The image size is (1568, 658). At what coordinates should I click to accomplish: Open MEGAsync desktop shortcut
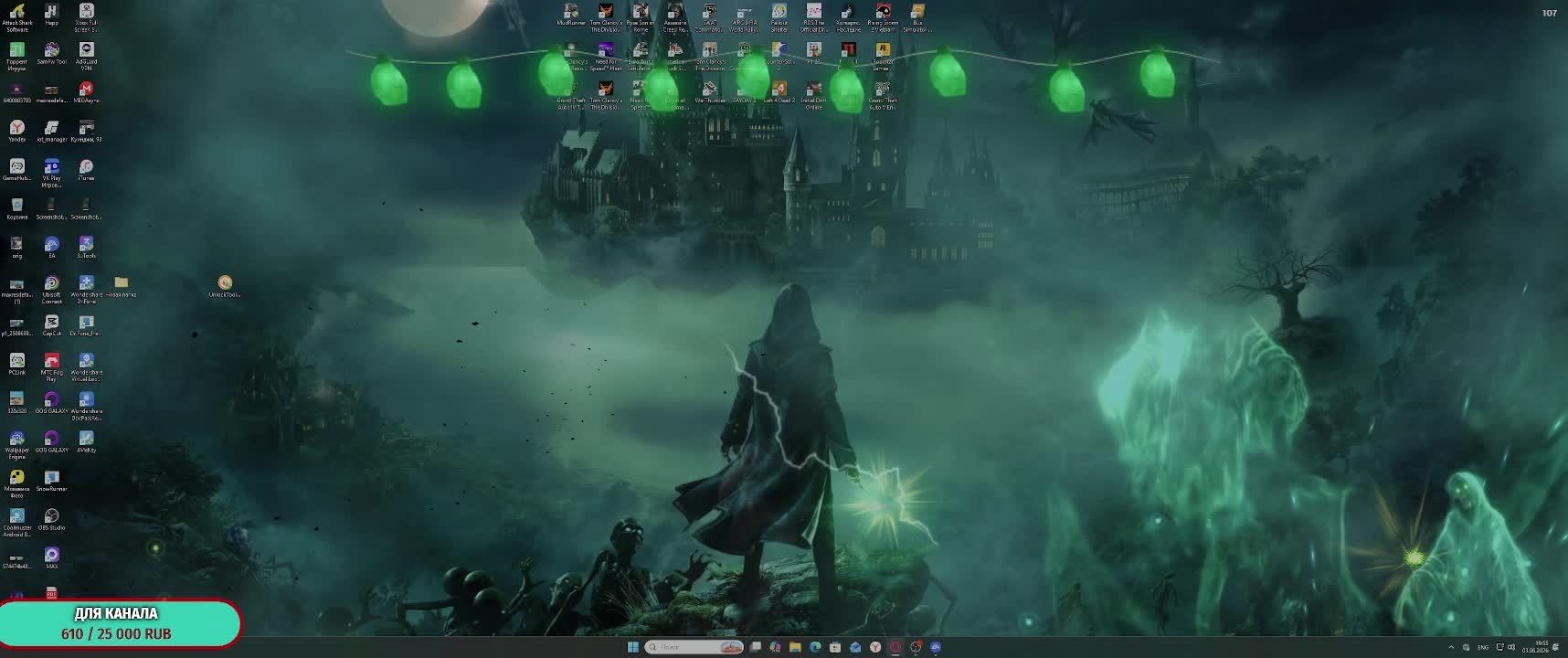click(x=86, y=92)
